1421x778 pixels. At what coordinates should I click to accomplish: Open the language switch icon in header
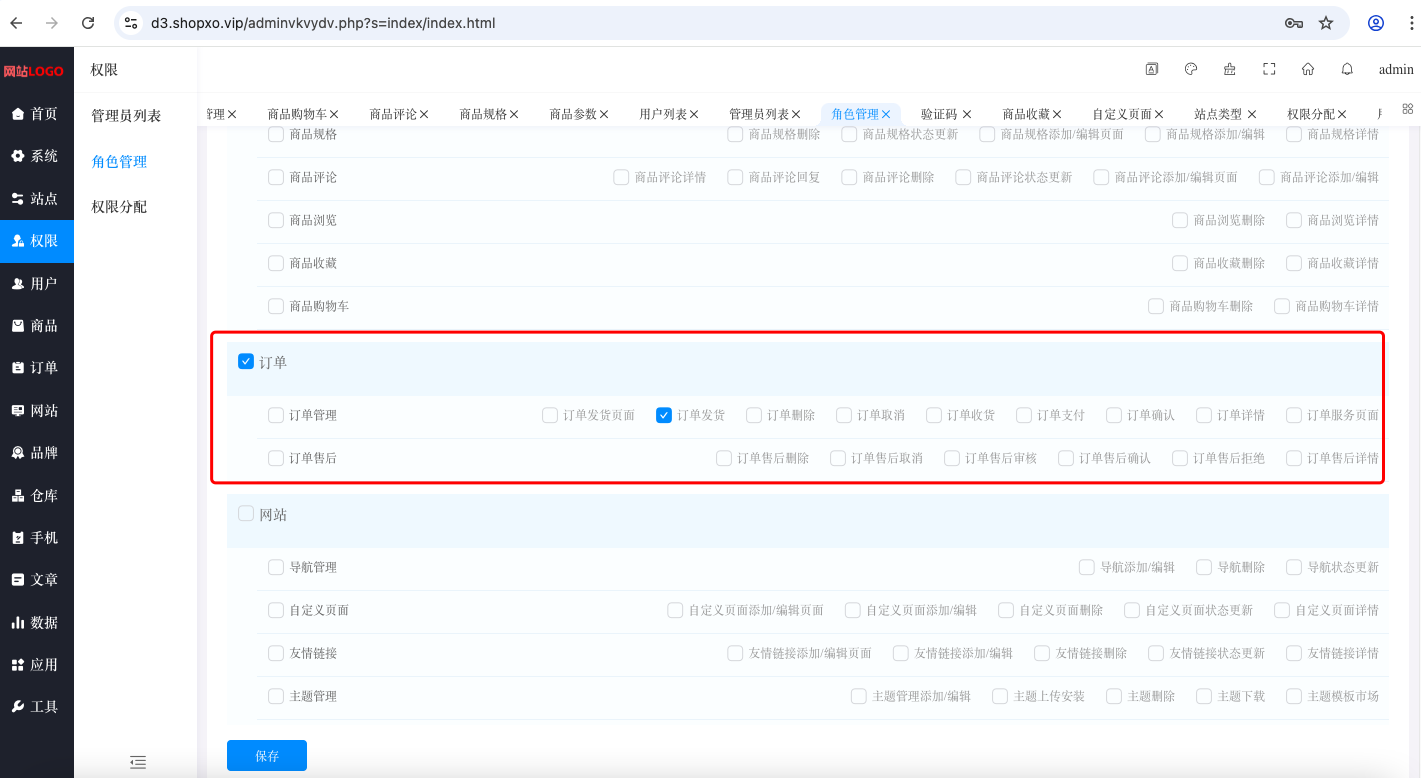tap(1152, 69)
